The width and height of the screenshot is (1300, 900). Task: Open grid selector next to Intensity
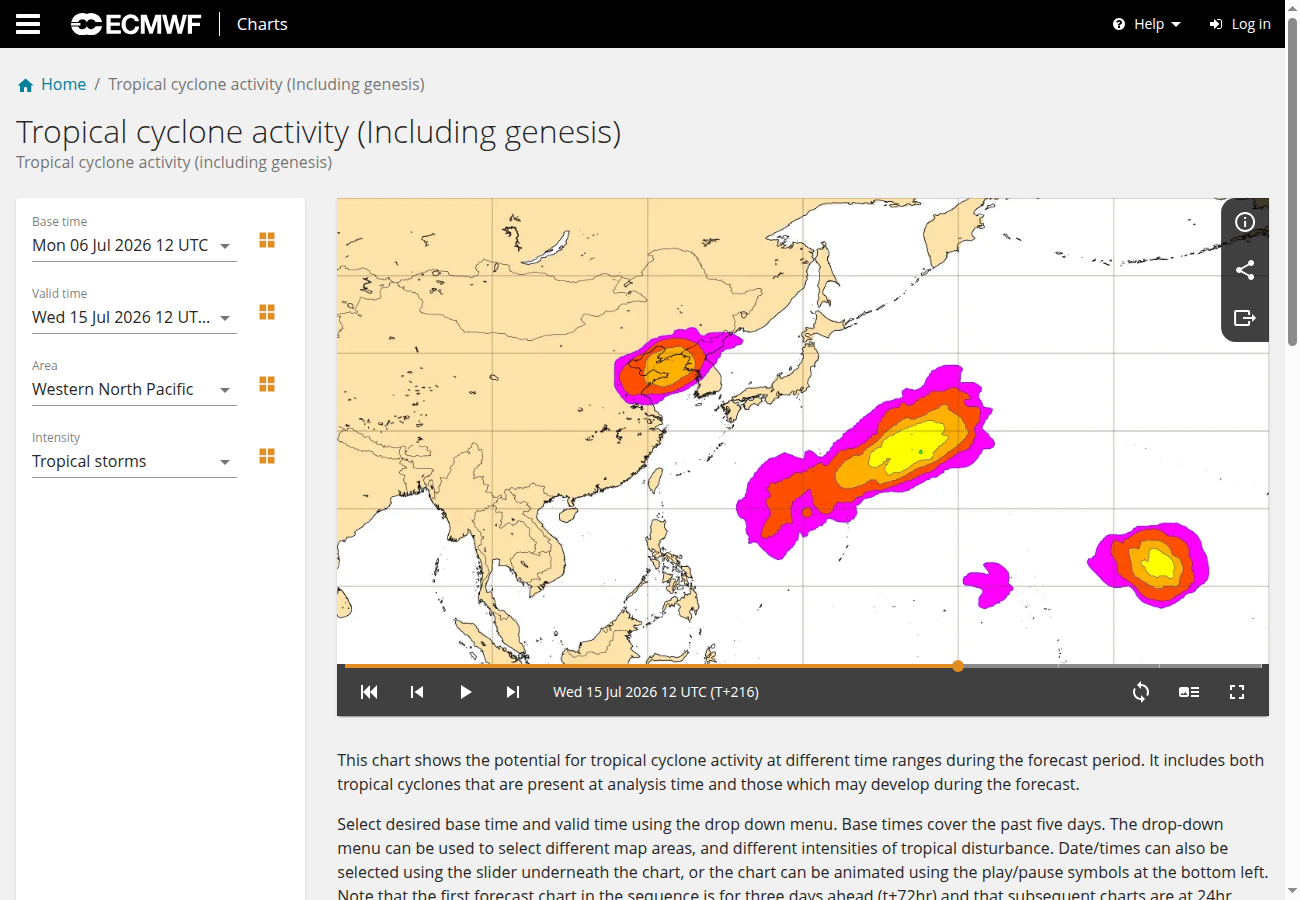[267, 456]
